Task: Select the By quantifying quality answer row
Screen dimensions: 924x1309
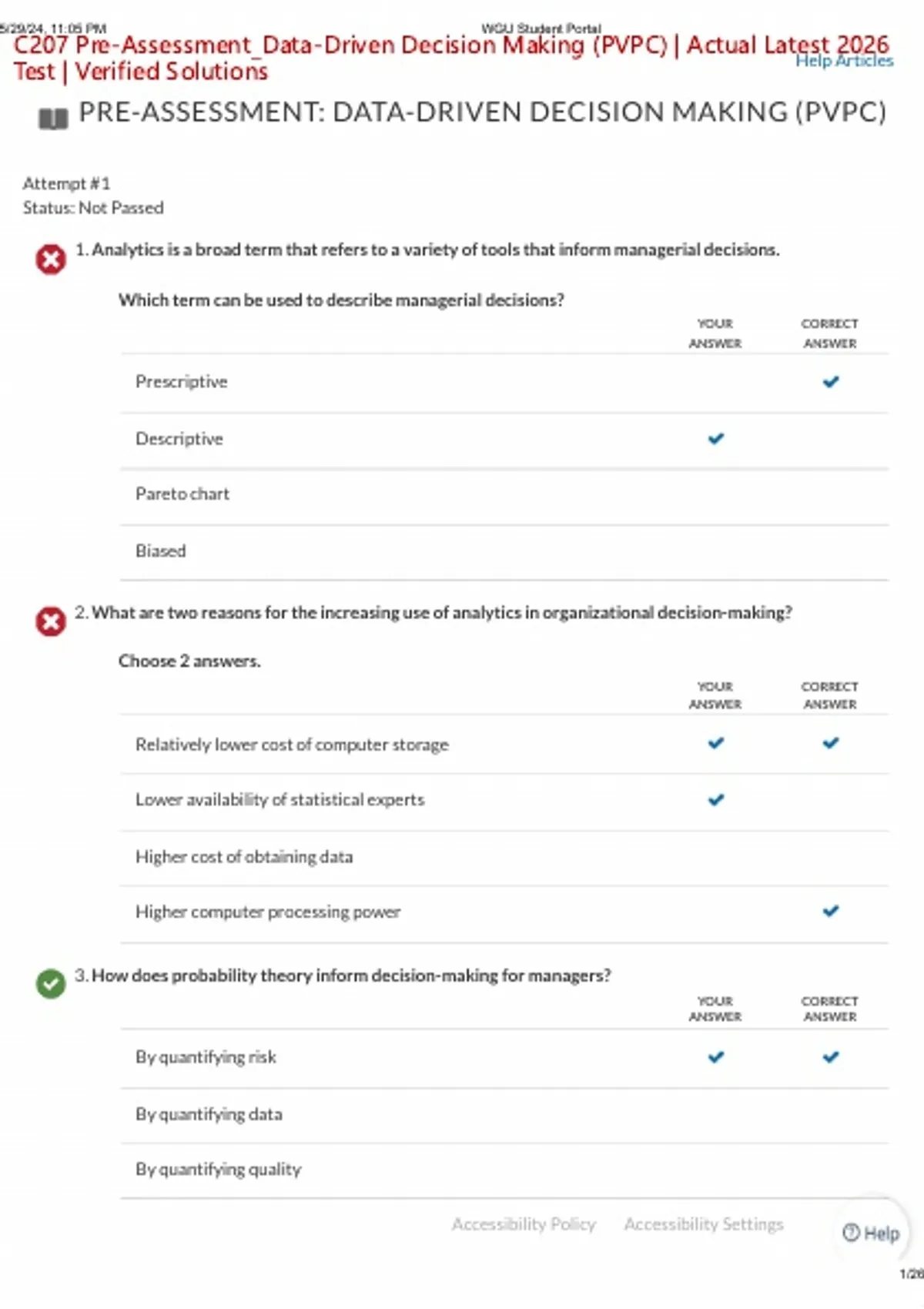Action: click(504, 1170)
